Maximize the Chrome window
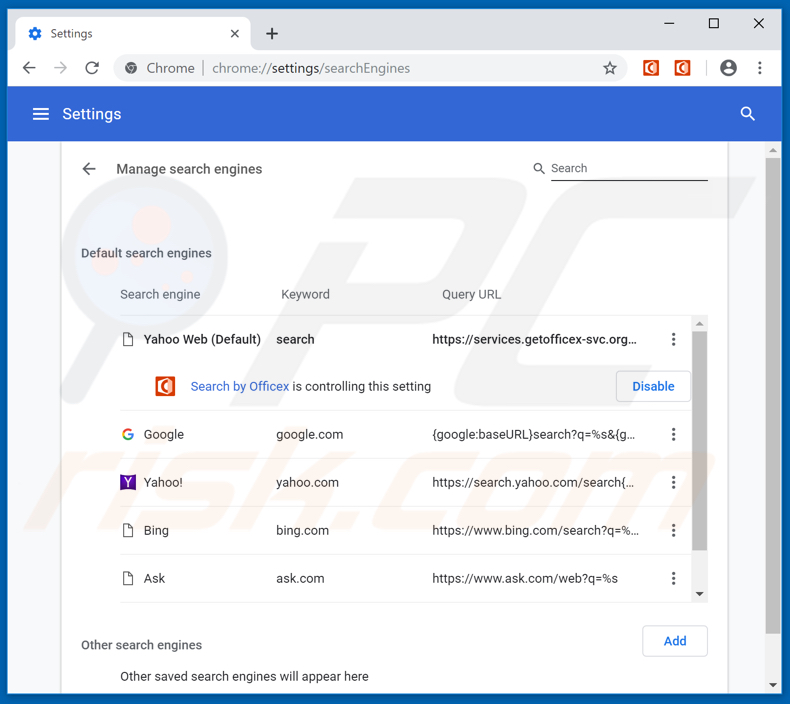 [x=713, y=23]
